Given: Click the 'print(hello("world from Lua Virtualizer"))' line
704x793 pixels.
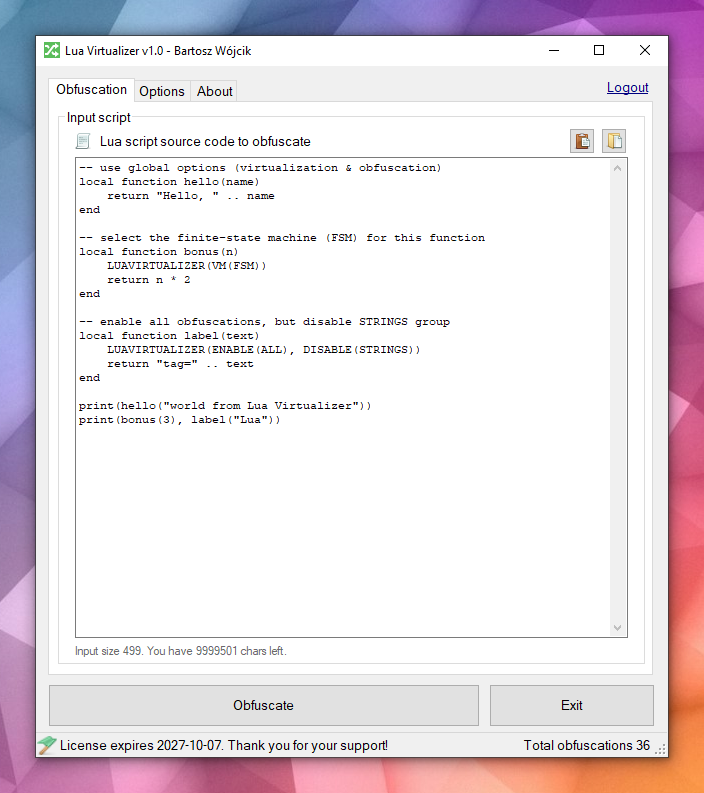Looking at the screenshot, I should [225, 406].
